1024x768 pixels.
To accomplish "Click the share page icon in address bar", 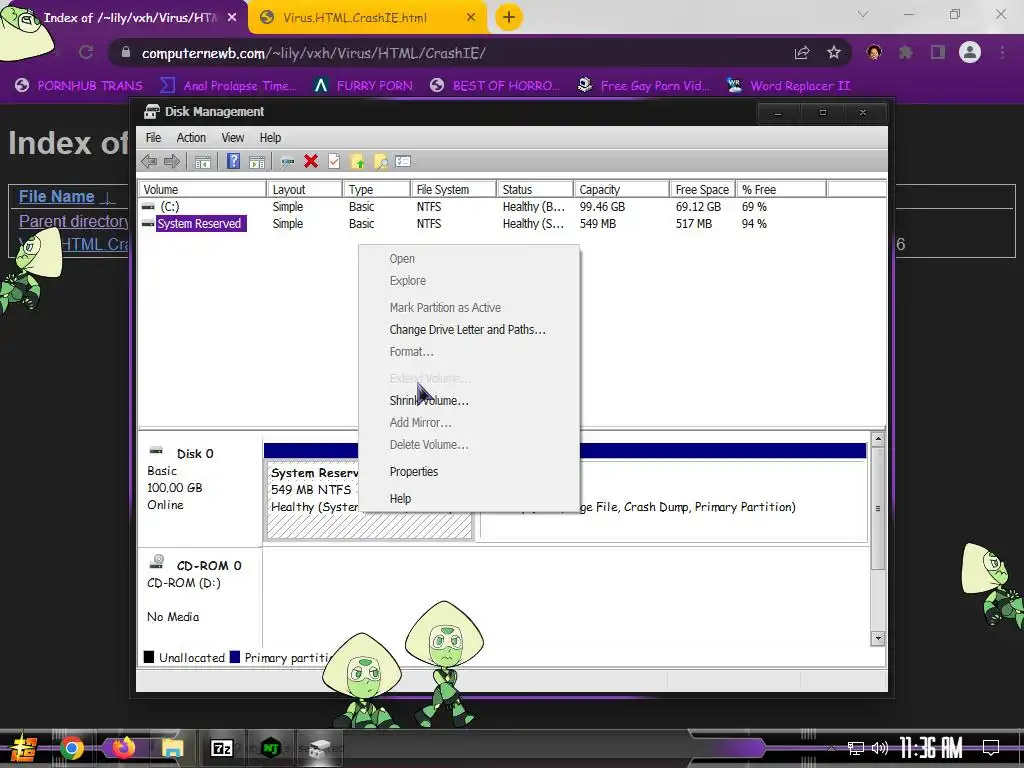I will pyautogui.click(x=802, y=53).
